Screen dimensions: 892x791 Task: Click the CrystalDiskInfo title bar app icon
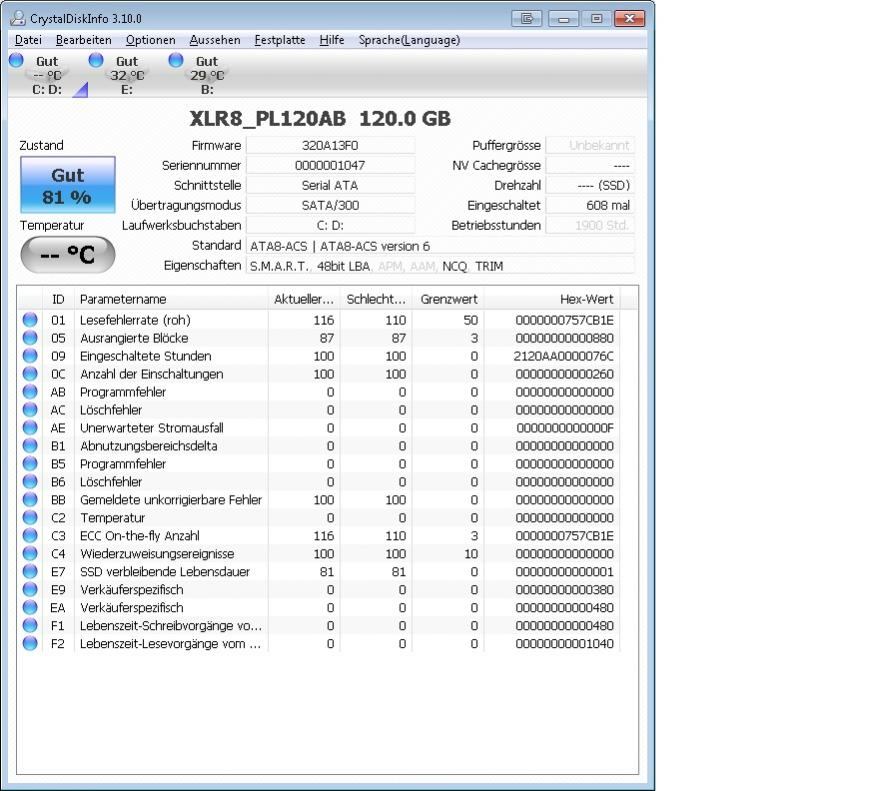coord(18,18)
